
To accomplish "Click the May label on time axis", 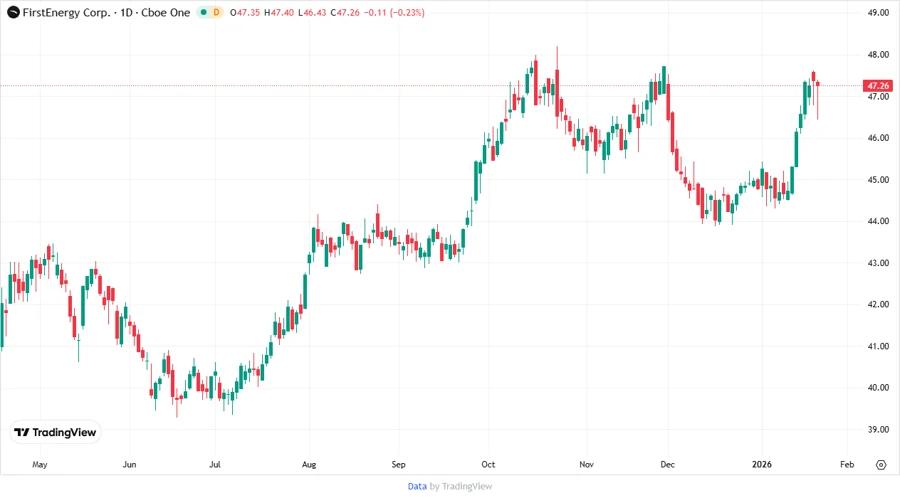I will (x=40, y=465).
